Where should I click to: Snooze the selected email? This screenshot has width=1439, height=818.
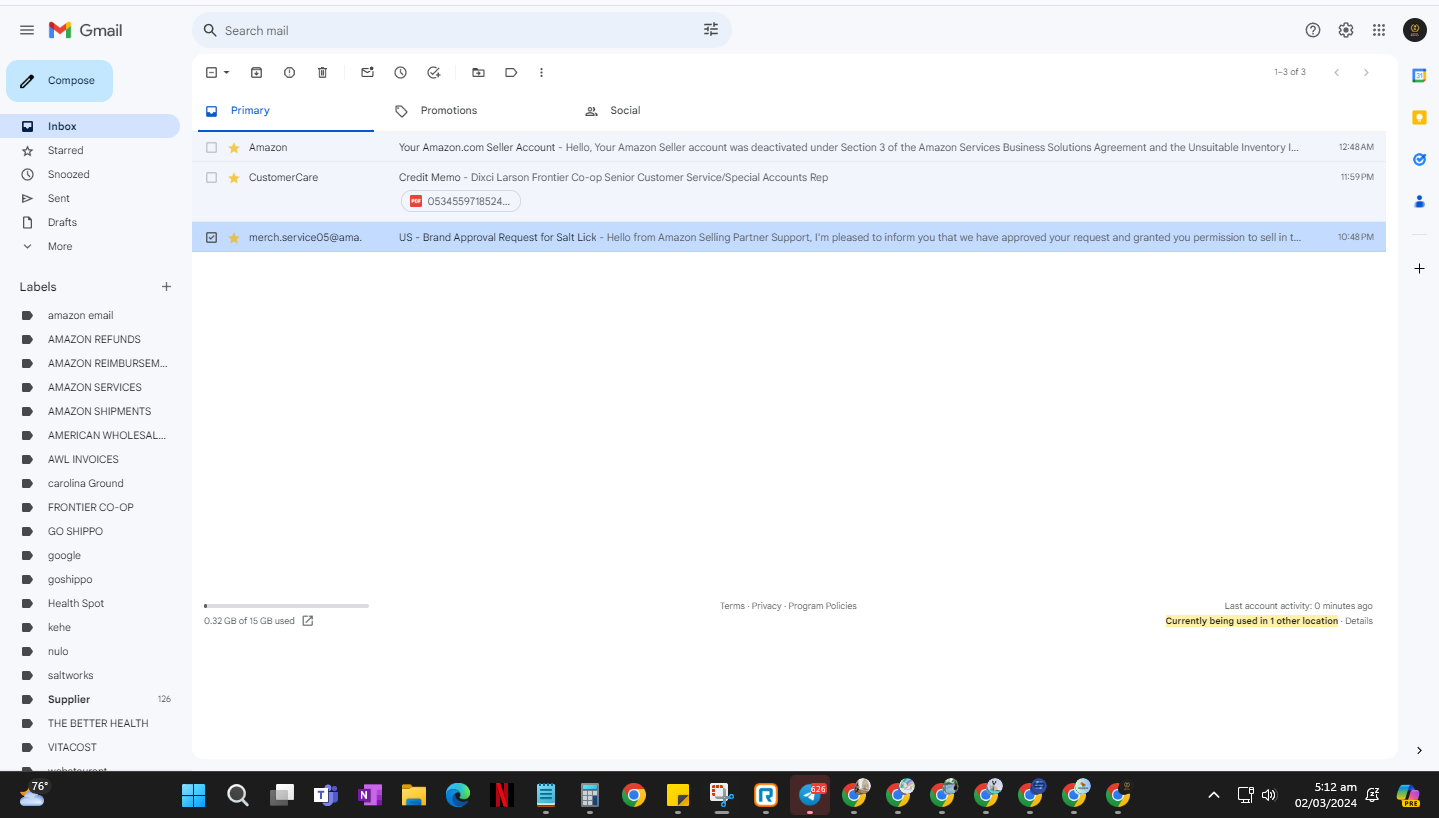pyautogui.click(x=400, y=72)
